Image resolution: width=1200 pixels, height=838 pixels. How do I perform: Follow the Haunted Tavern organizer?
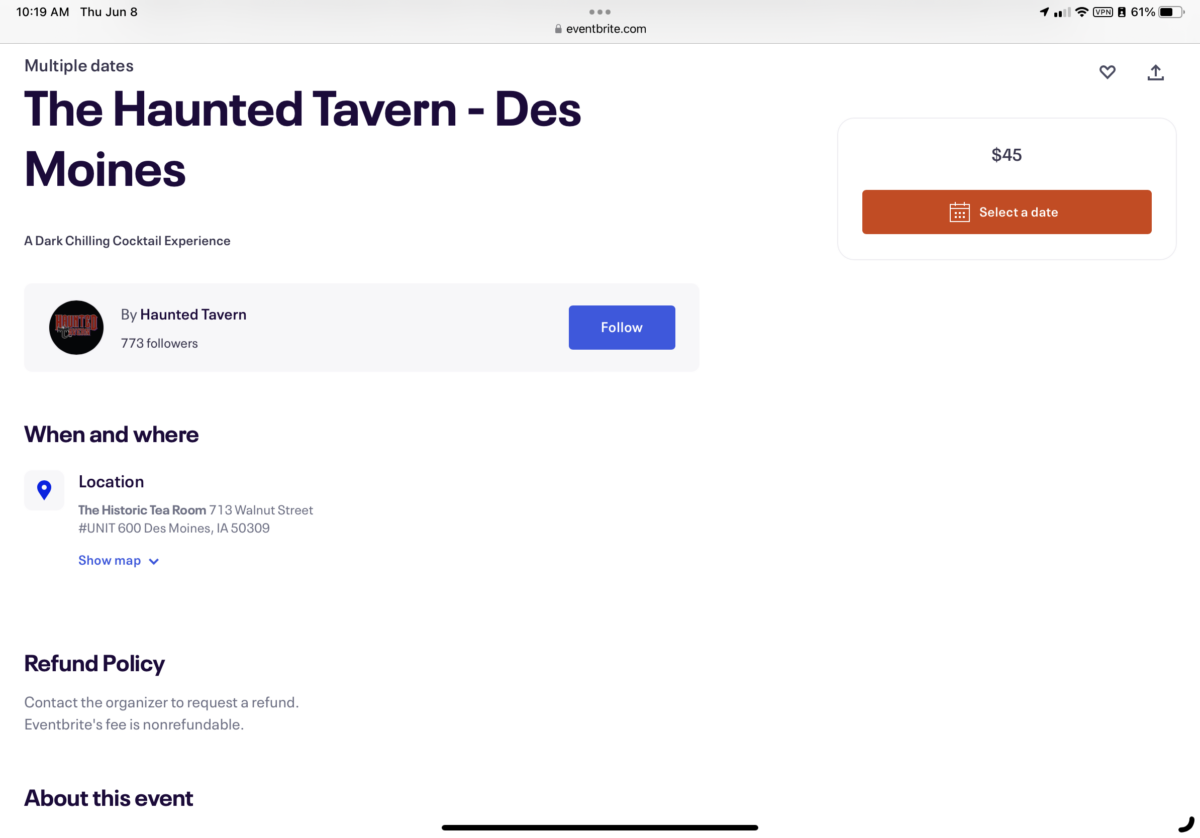621,327
